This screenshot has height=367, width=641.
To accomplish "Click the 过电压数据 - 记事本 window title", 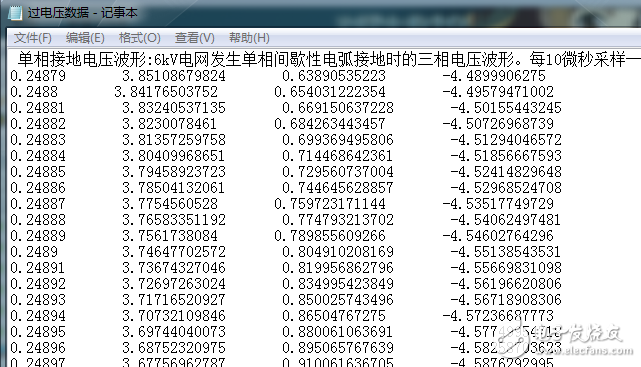I will pyautogui.click(x=83, y=13).
